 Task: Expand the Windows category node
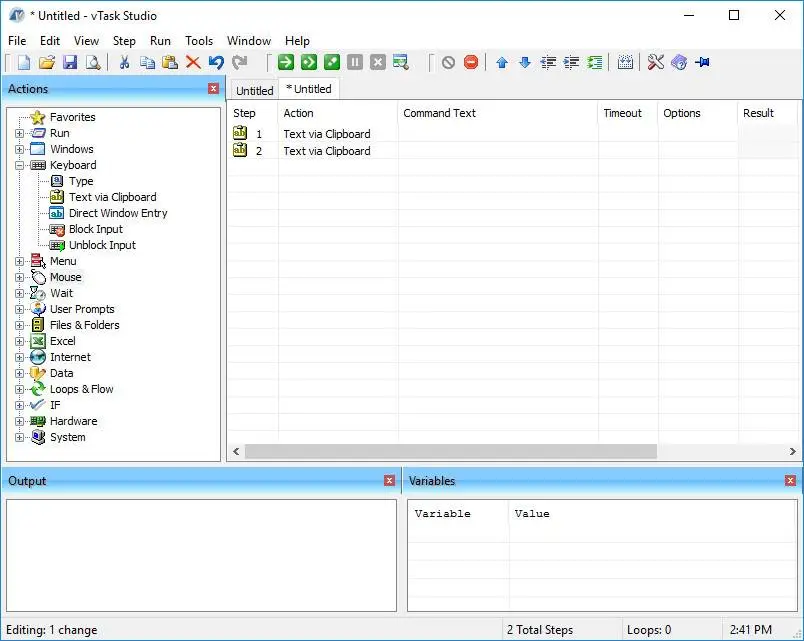19,149
